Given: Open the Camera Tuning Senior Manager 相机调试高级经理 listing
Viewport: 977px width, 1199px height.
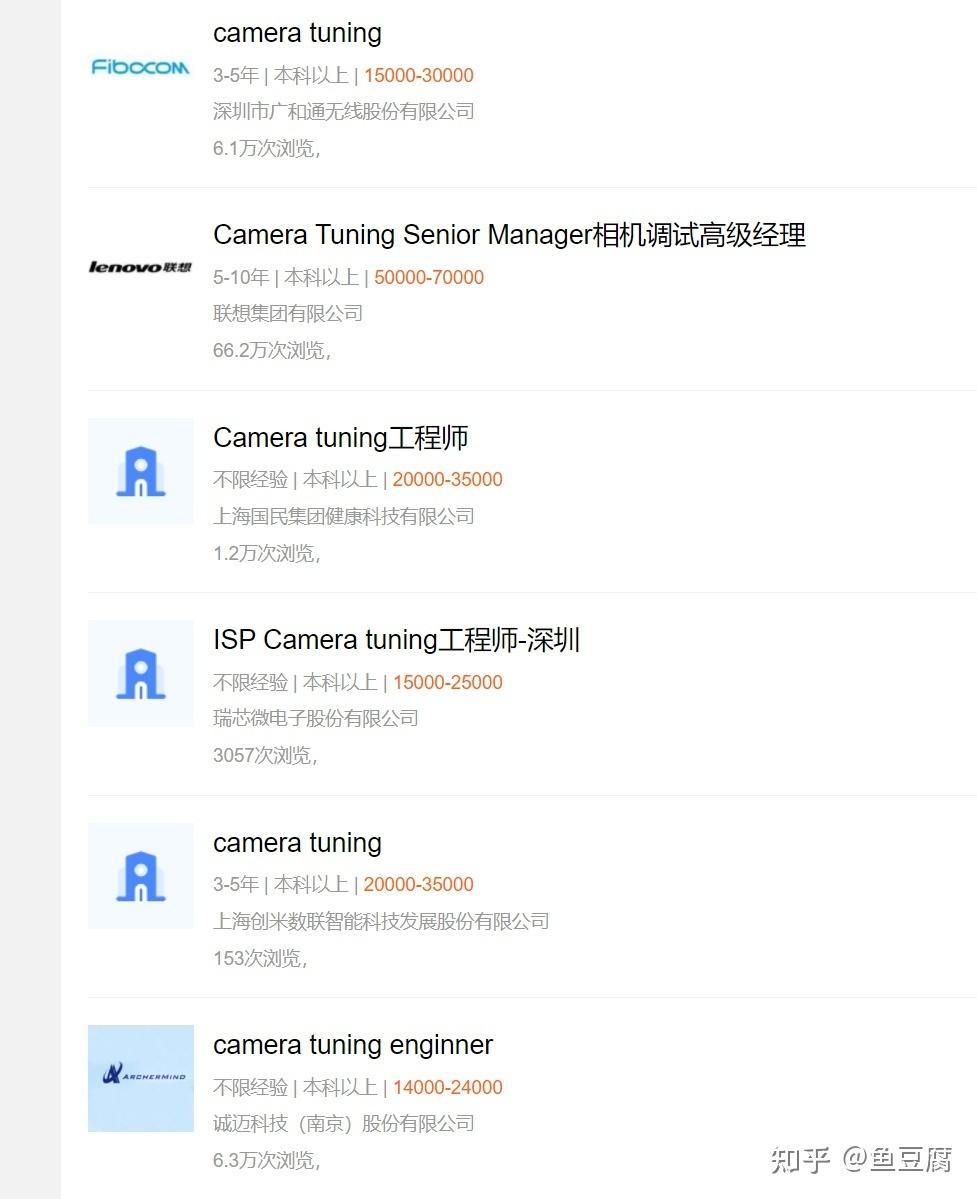Looking at the screenshot, I should pos(510,234).
